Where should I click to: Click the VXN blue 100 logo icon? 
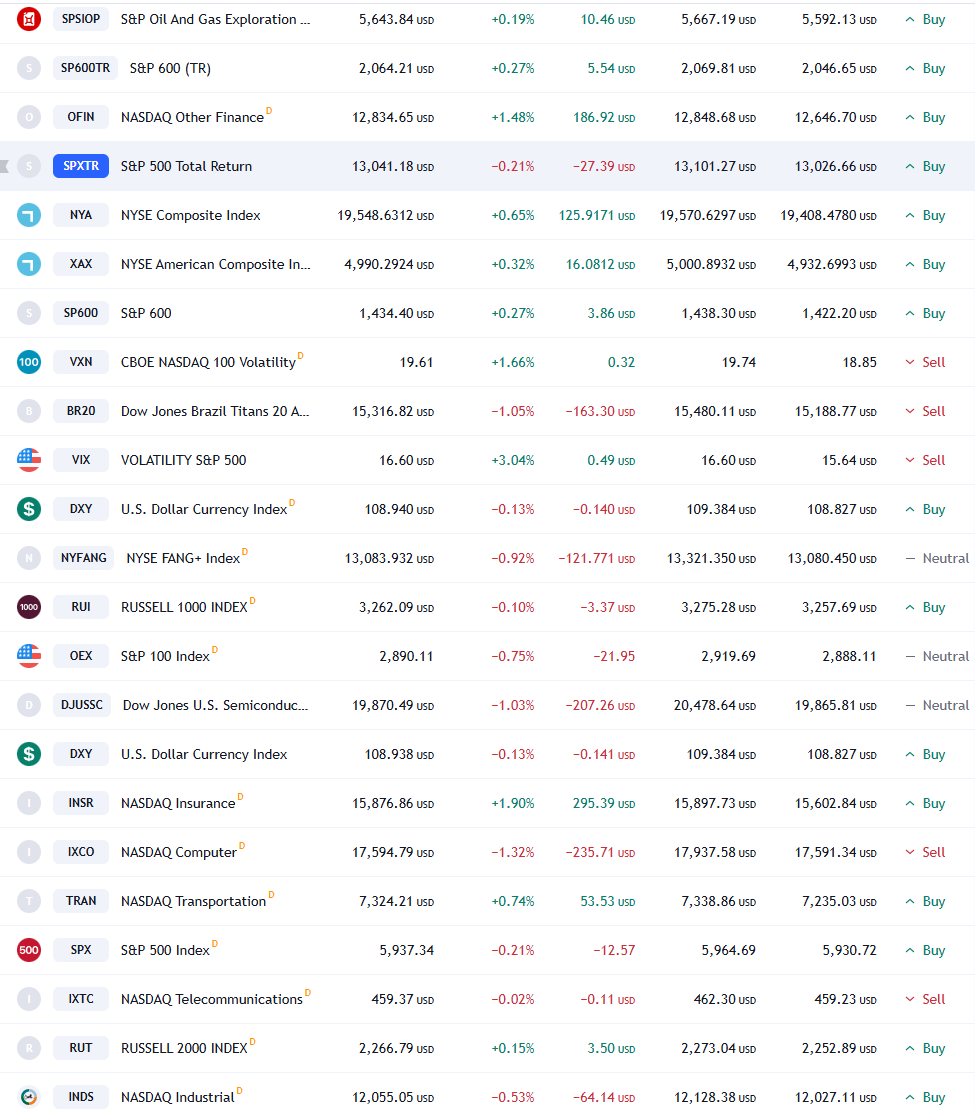pyautogui.click(x=29, y=362)
